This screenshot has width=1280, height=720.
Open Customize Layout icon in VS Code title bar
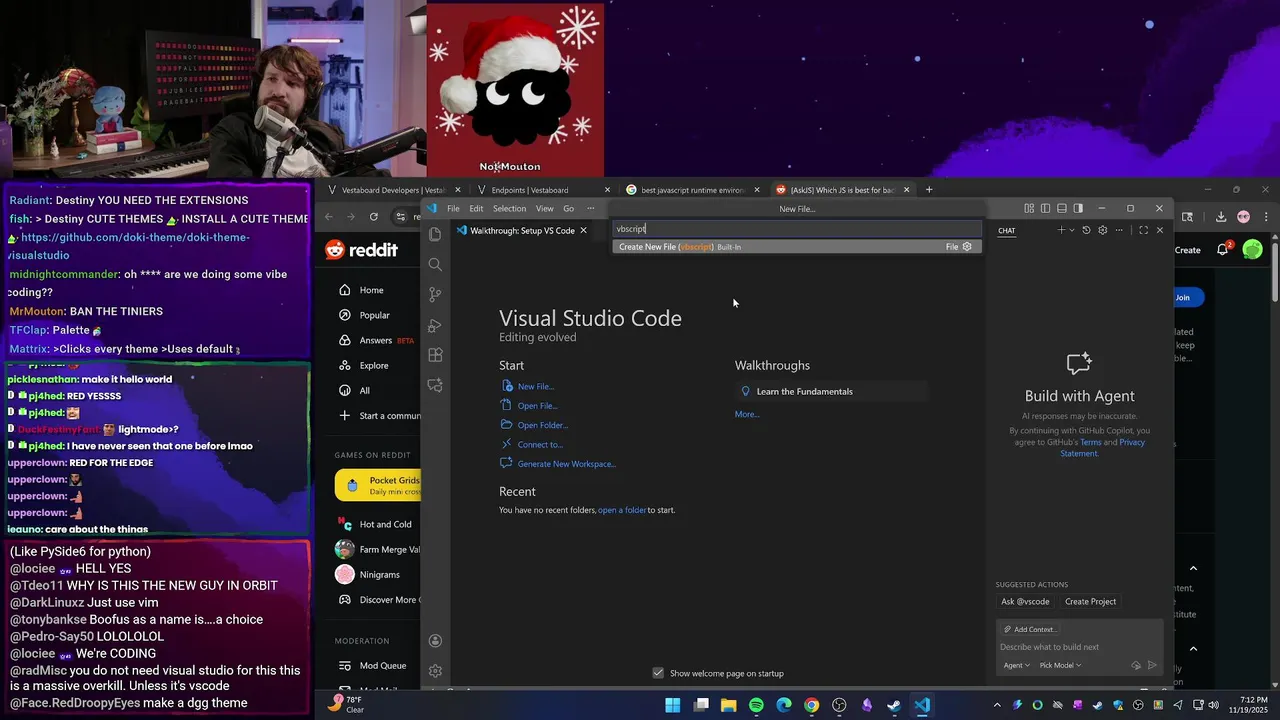coord(1029,208)
